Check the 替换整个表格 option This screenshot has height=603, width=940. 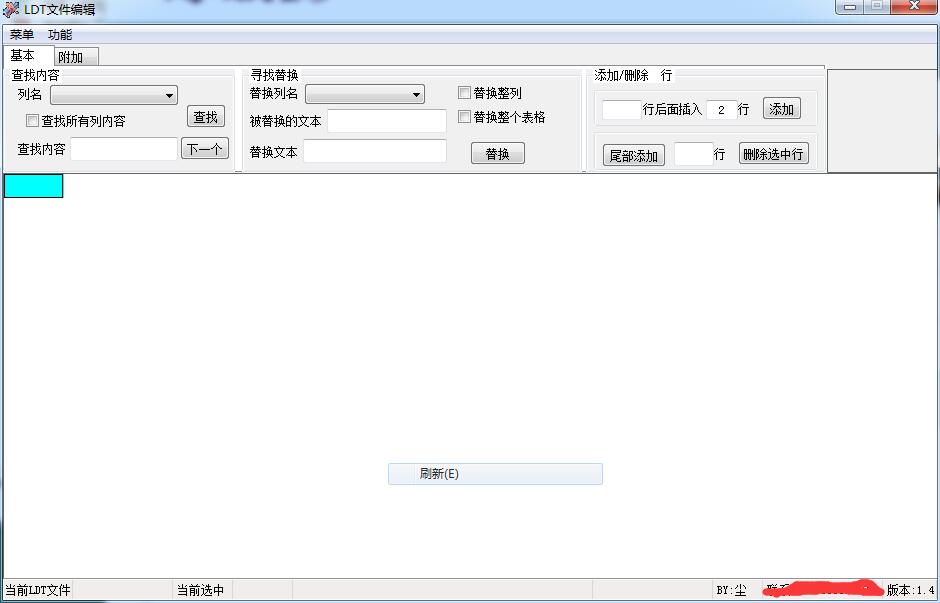[x=464, y=117]
